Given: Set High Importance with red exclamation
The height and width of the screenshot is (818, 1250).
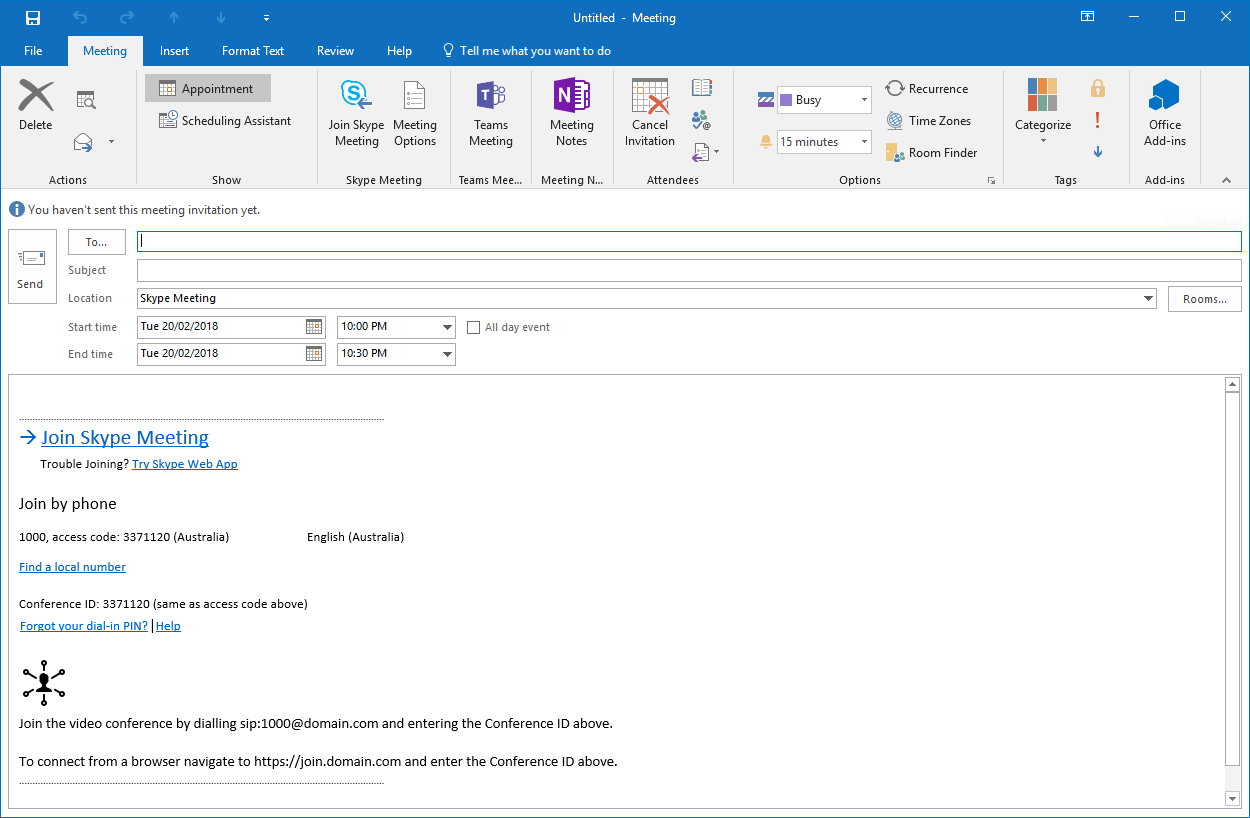Looking at the screenshot, I should [1098, 120].
